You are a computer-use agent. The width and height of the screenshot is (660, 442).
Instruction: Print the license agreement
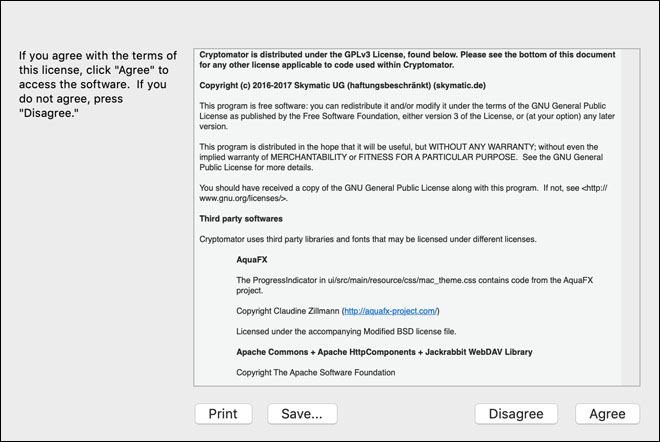pos(224,414)
